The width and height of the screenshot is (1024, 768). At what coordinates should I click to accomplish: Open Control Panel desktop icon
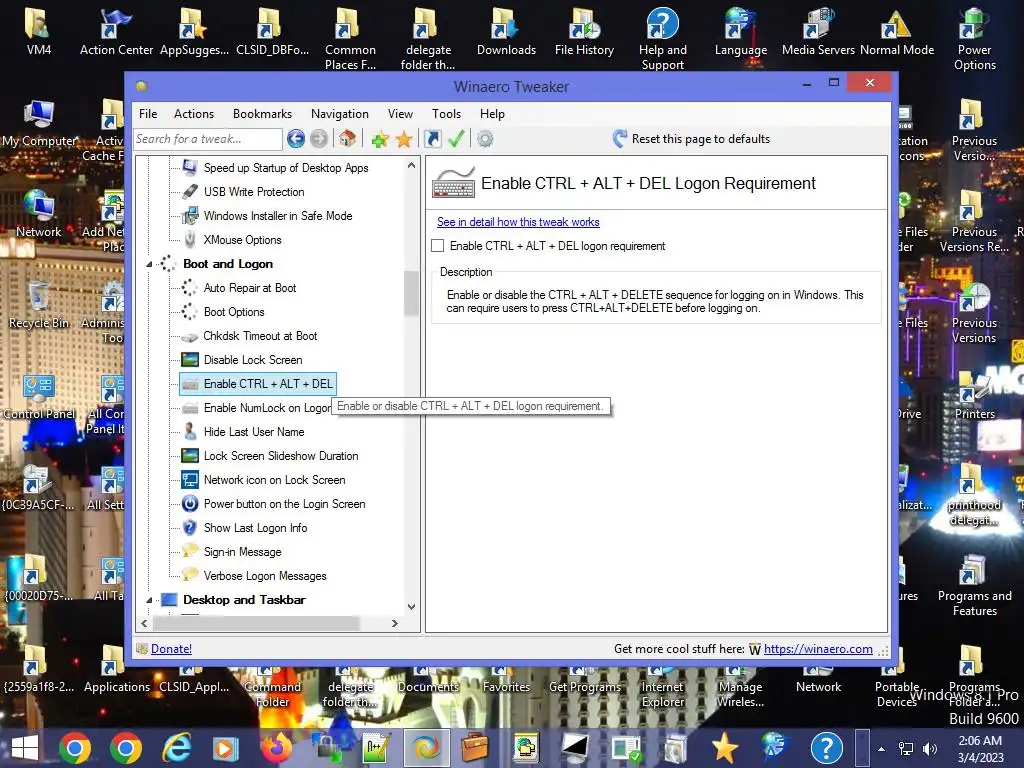(x=39, y=397)
